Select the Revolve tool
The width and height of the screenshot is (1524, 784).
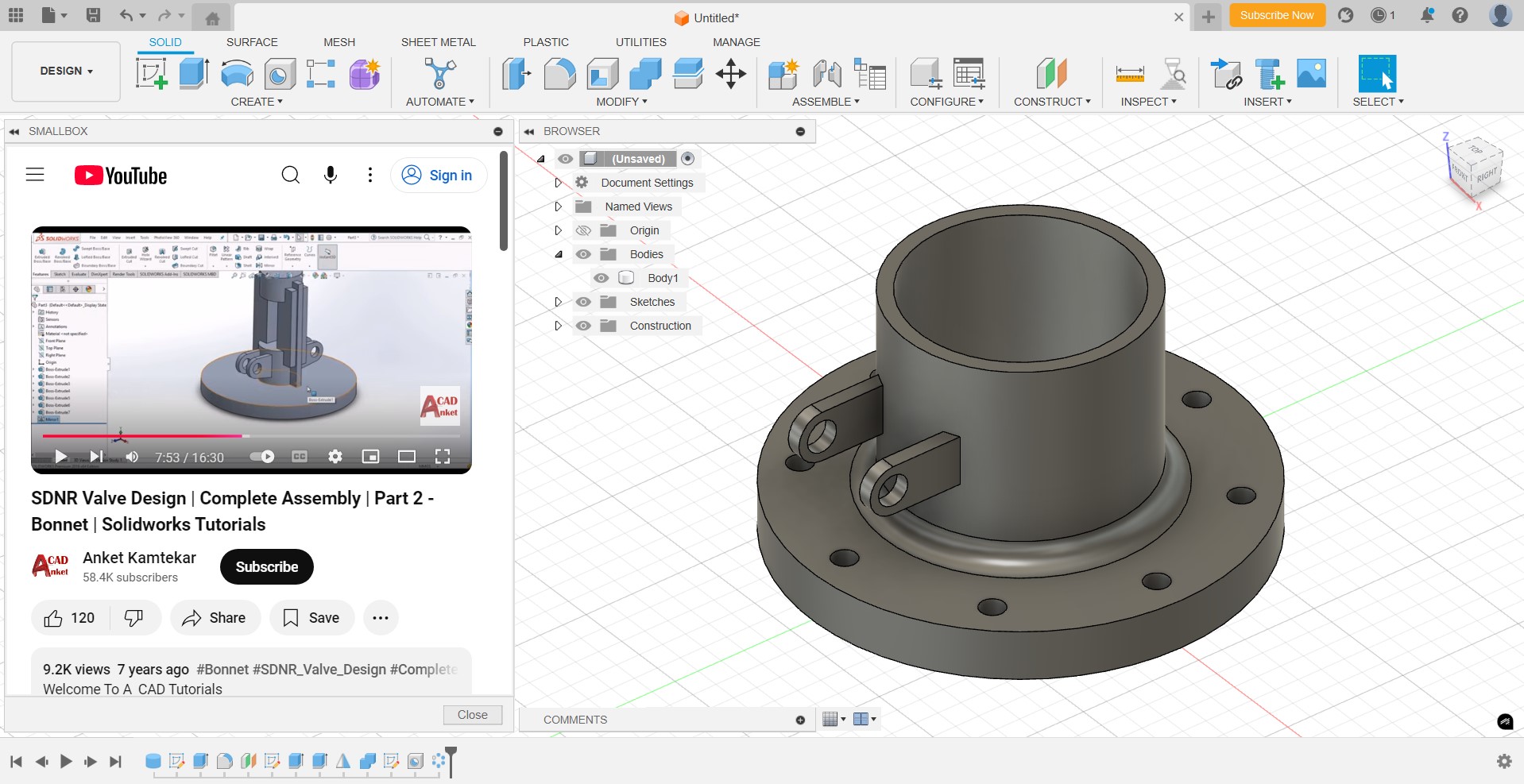237,74
